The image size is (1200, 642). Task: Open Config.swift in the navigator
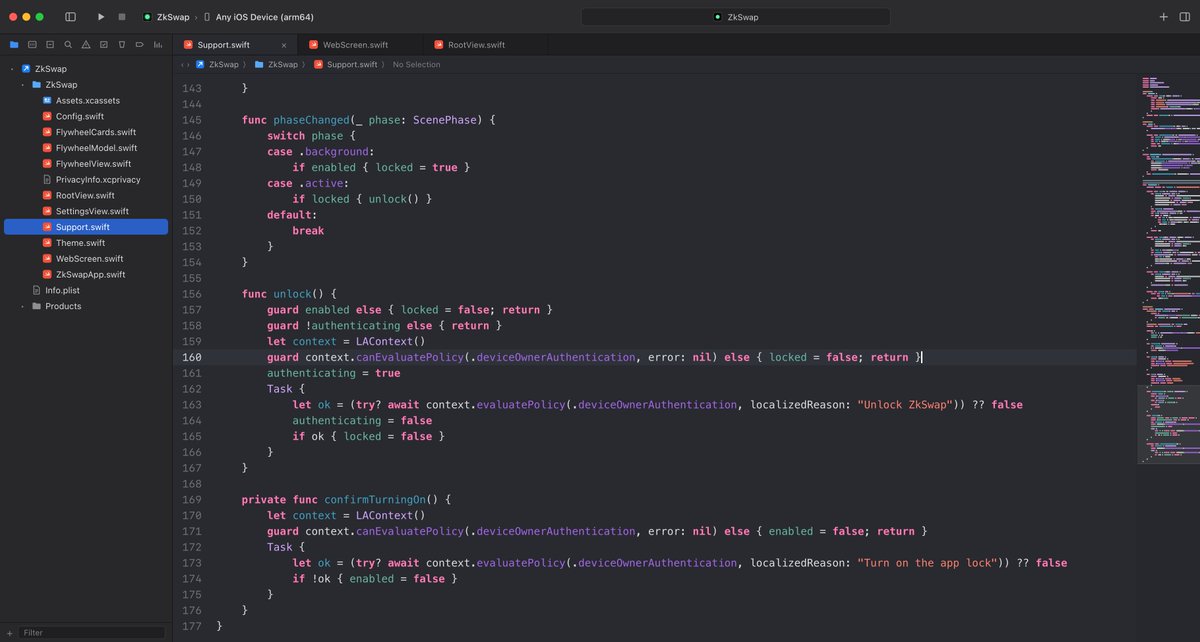(86, 116)
